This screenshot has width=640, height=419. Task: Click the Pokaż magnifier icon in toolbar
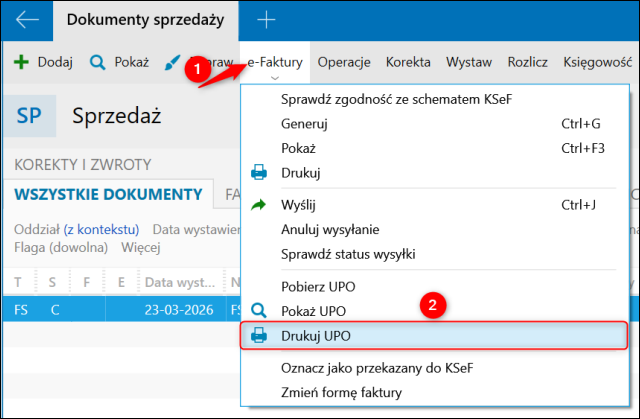coord(98,62)
